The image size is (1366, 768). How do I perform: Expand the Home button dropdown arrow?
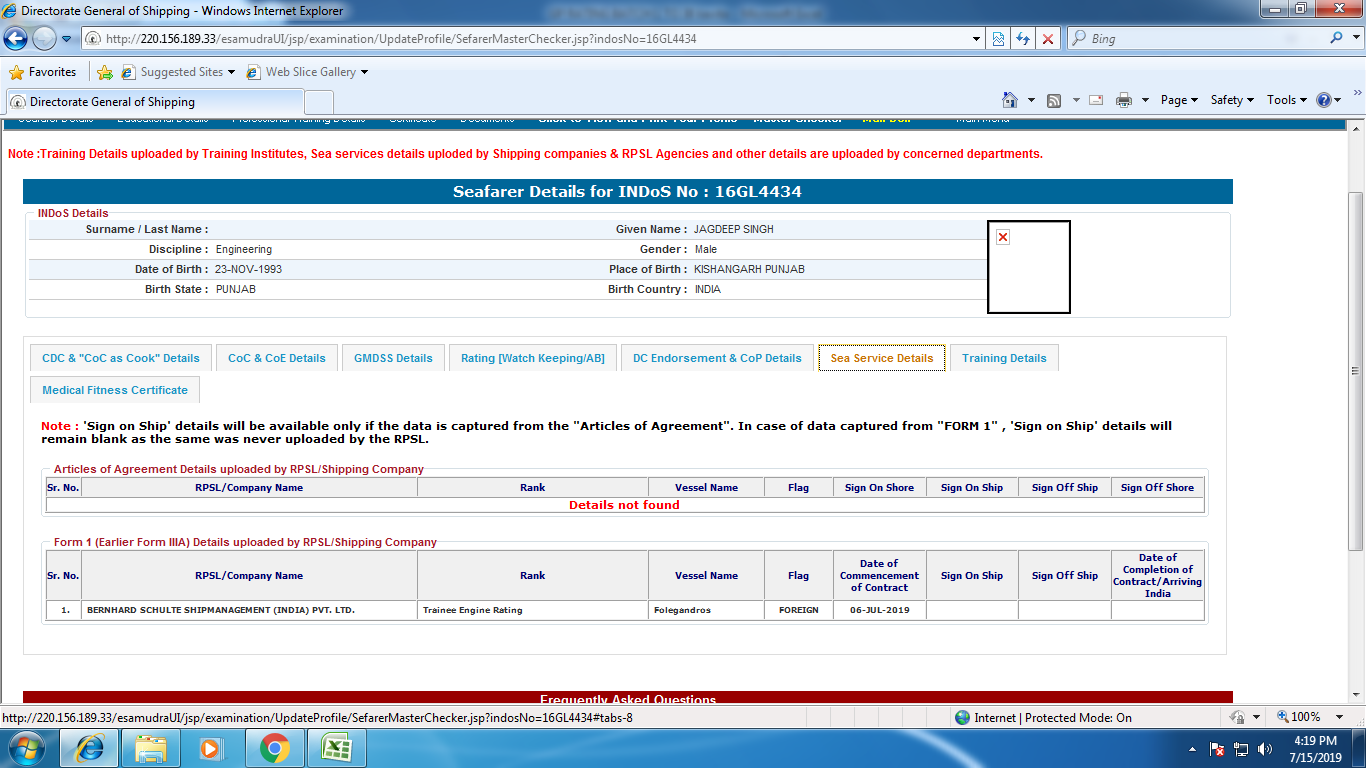1031,100
